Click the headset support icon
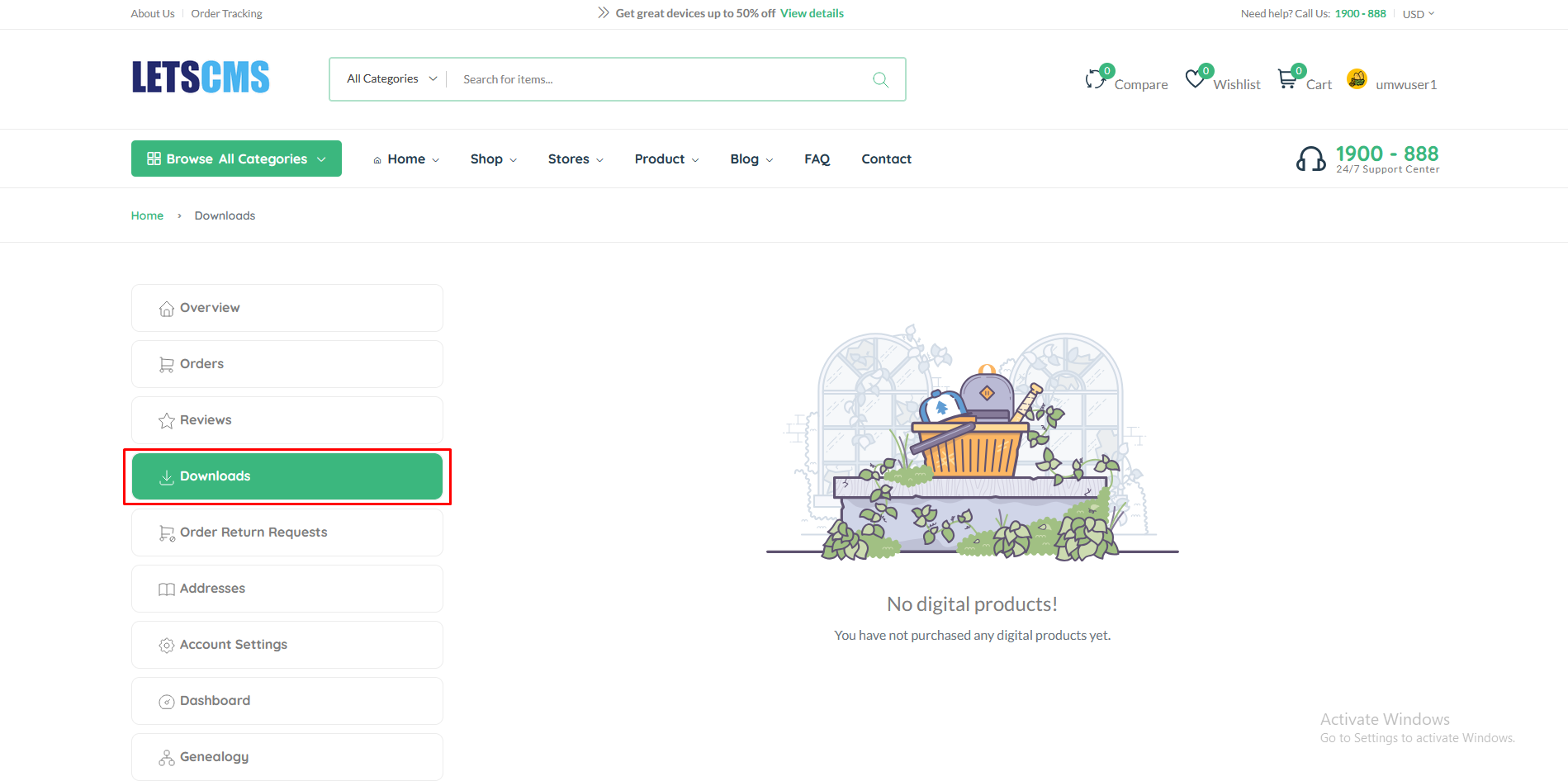Viewport: 1568px width, 781px height. 1310,159
